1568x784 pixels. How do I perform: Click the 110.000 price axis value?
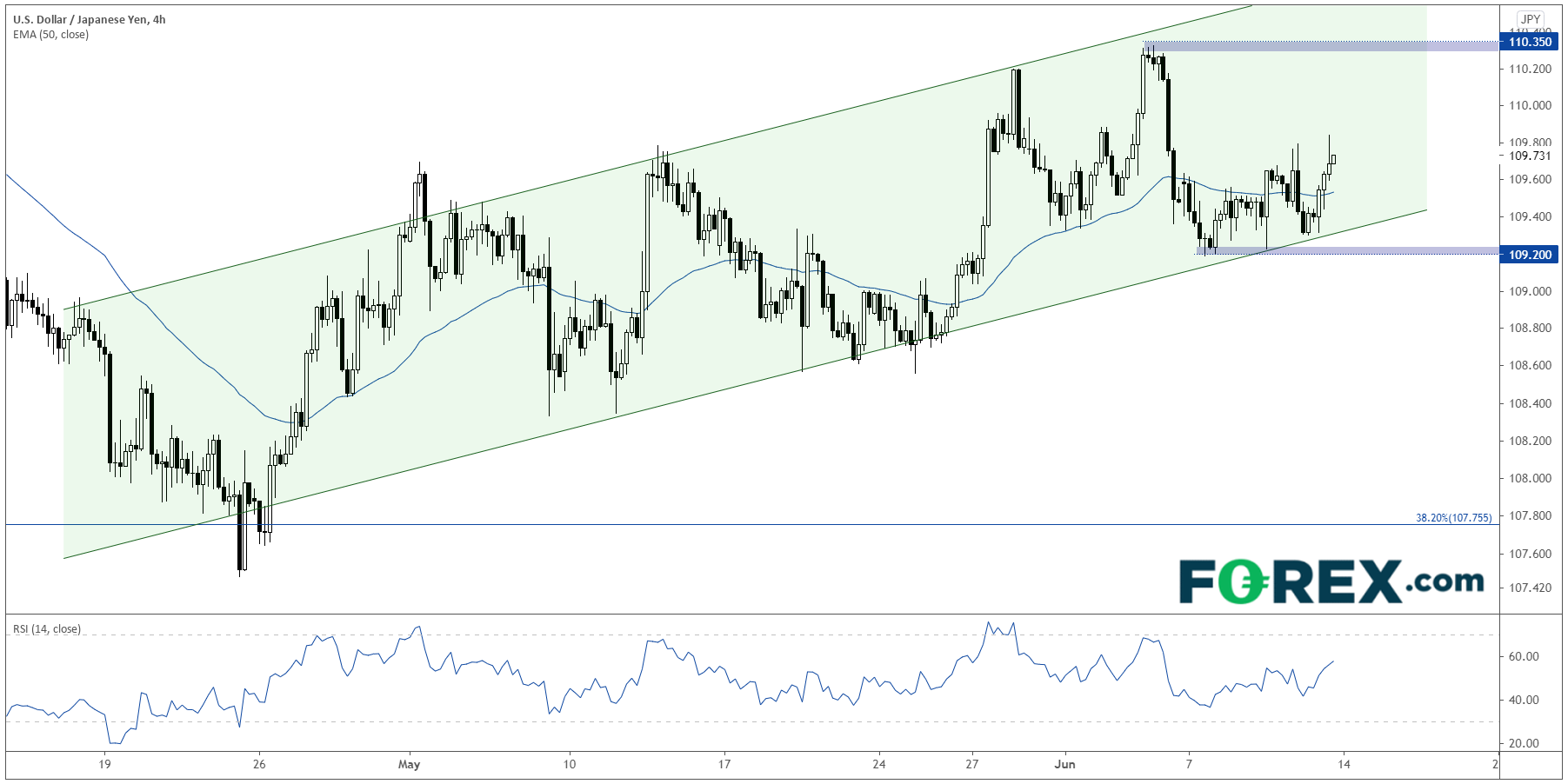pos(1530,106)
